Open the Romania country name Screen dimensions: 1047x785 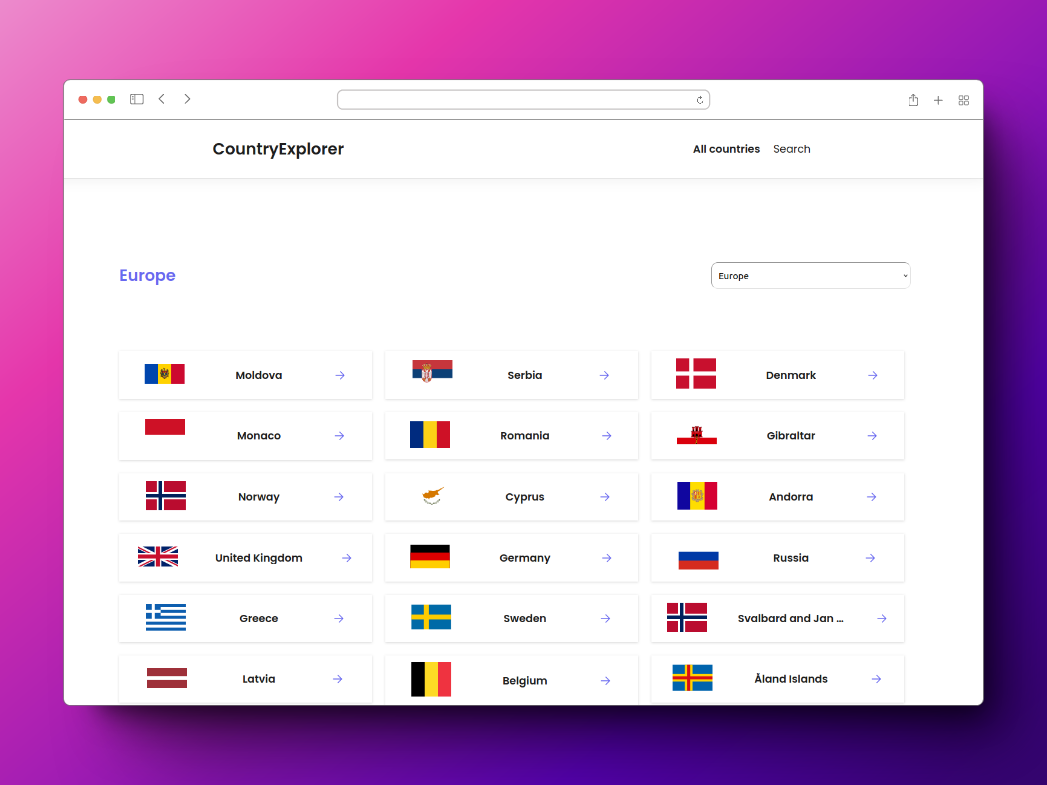click(x=525, y=436)
